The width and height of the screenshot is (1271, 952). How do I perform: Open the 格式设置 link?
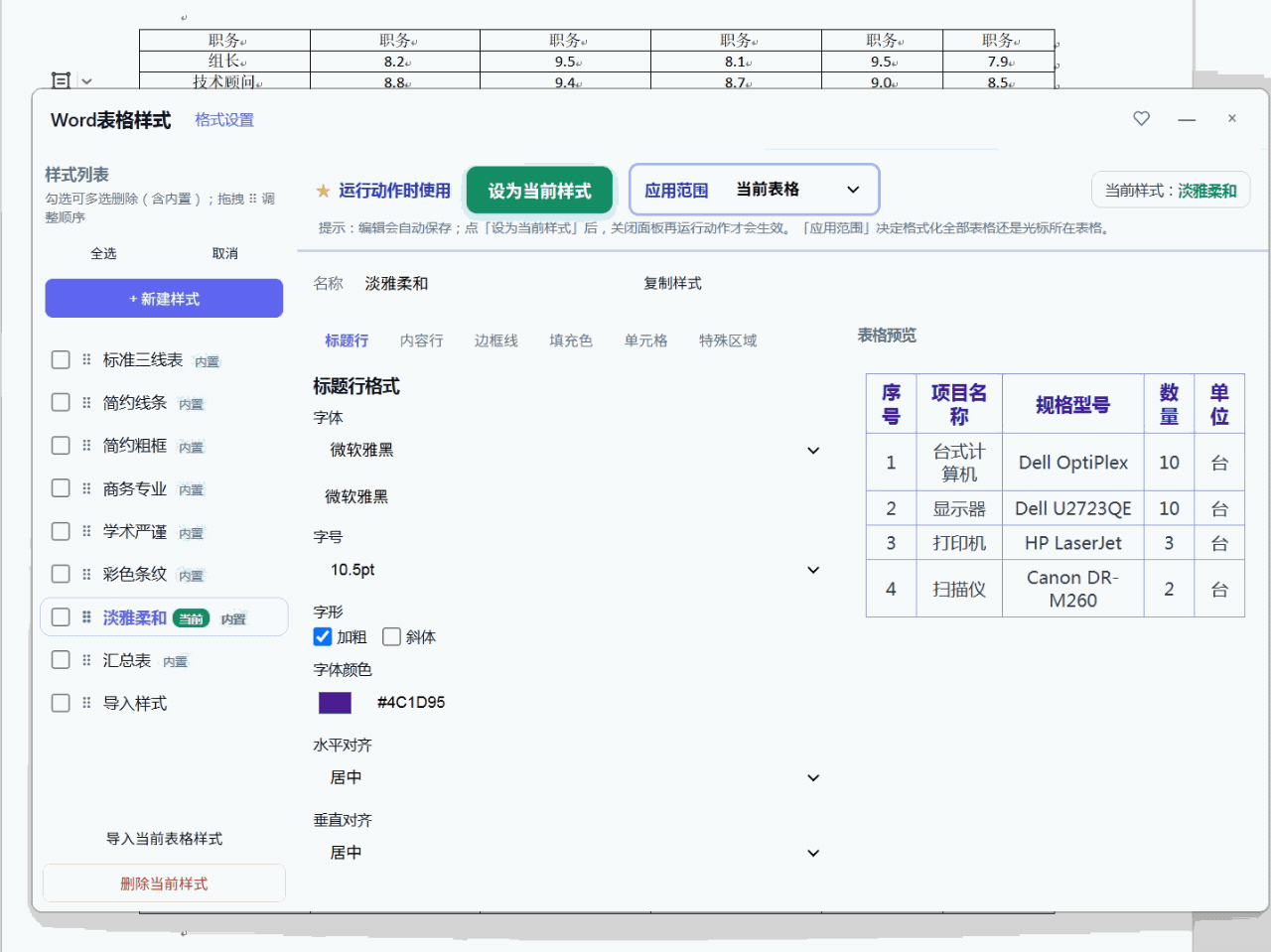[x=224, y=119]
